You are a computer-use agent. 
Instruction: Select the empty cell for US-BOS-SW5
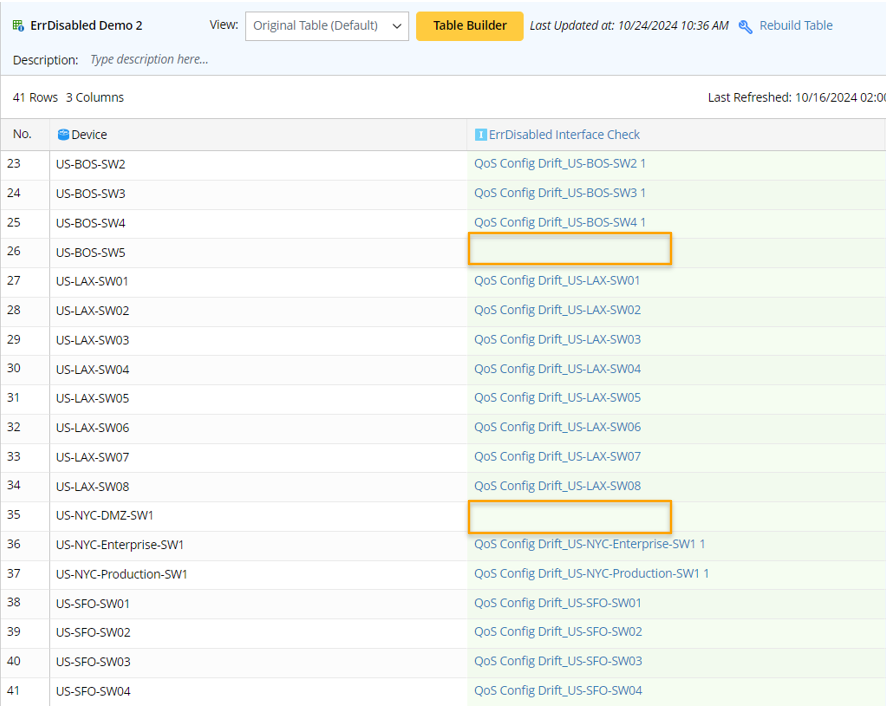pos(569,250)
